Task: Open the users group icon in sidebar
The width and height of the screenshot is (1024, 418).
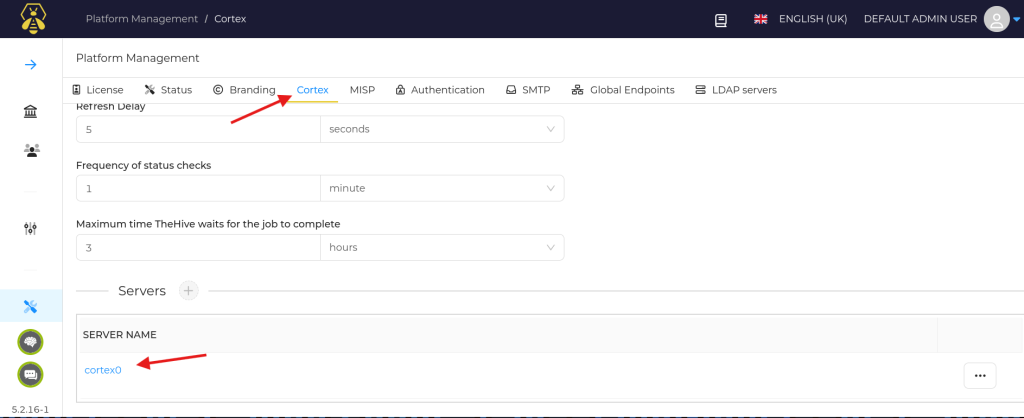Action: point(31,150)
